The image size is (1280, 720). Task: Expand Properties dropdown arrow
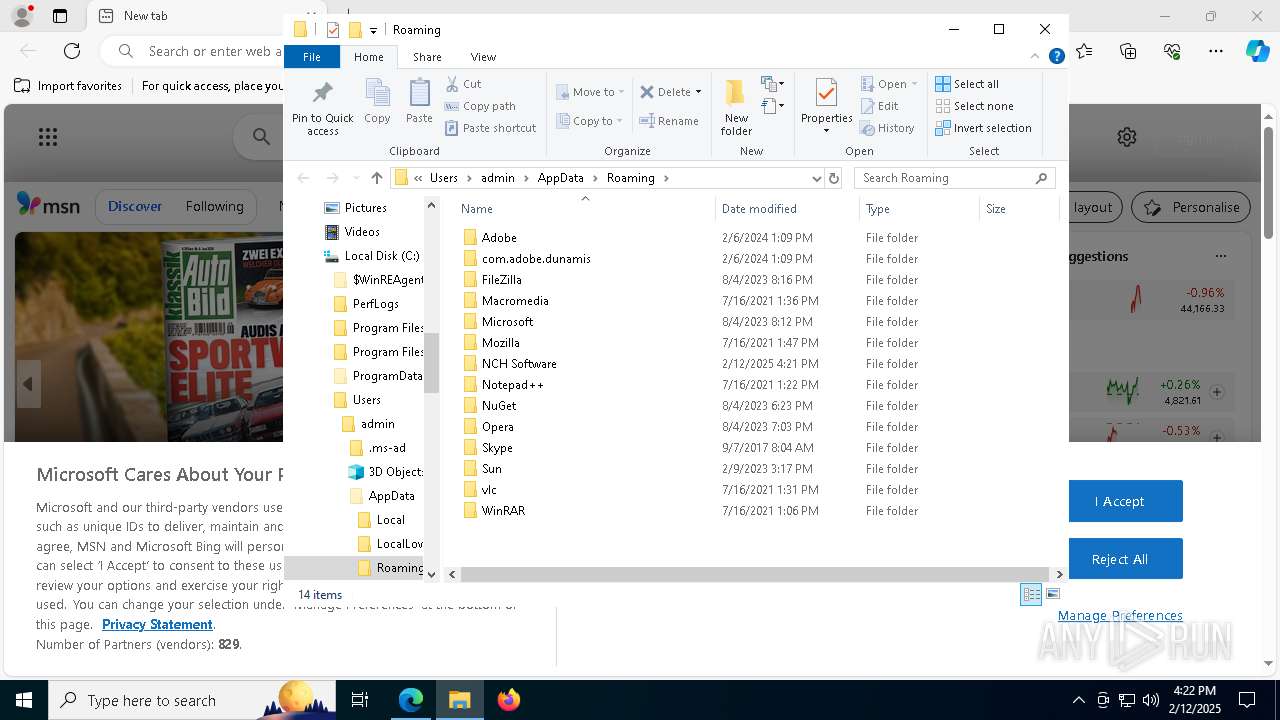pos(826,131)
